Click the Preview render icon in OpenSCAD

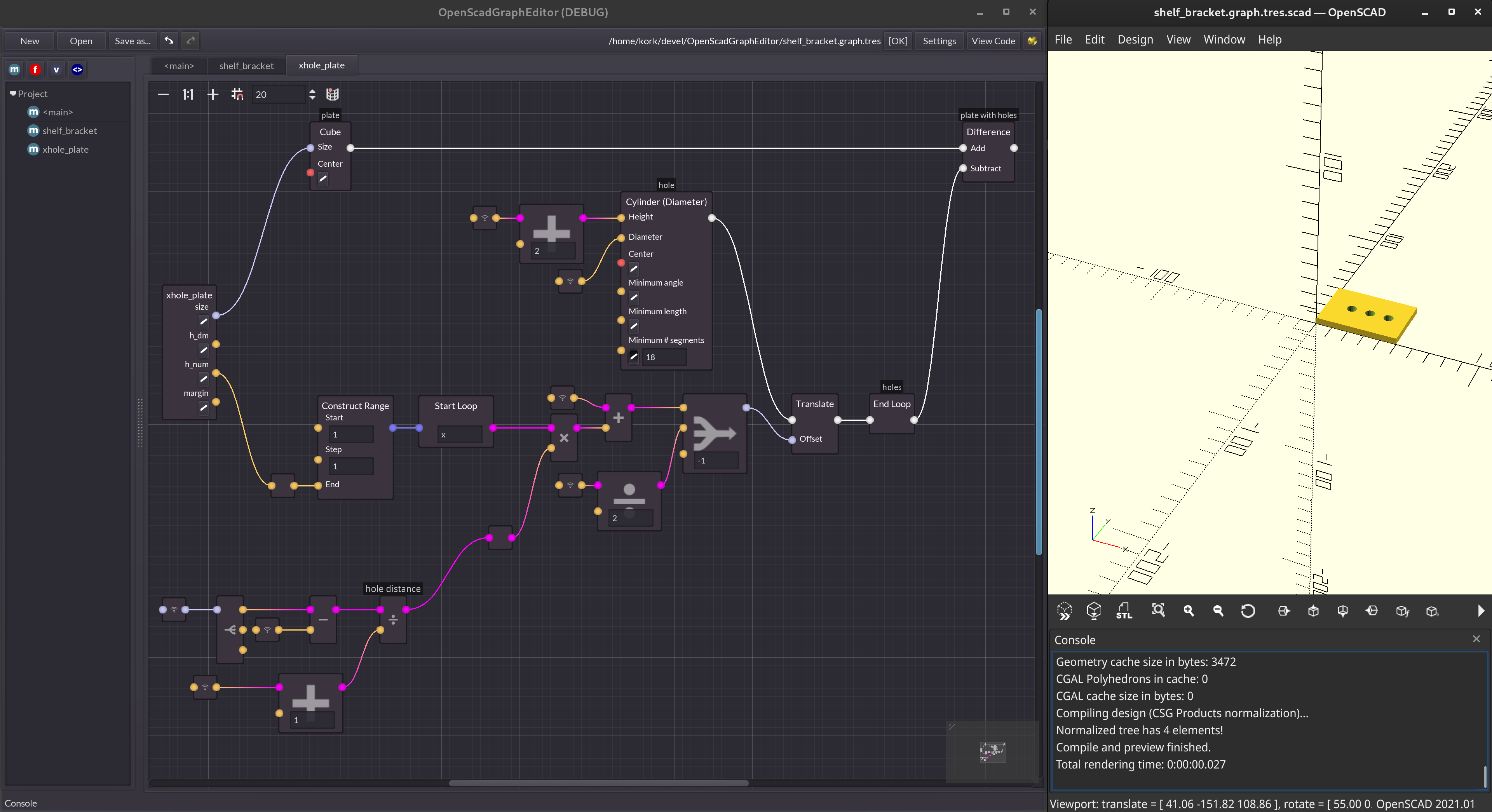click(1064, 611)
